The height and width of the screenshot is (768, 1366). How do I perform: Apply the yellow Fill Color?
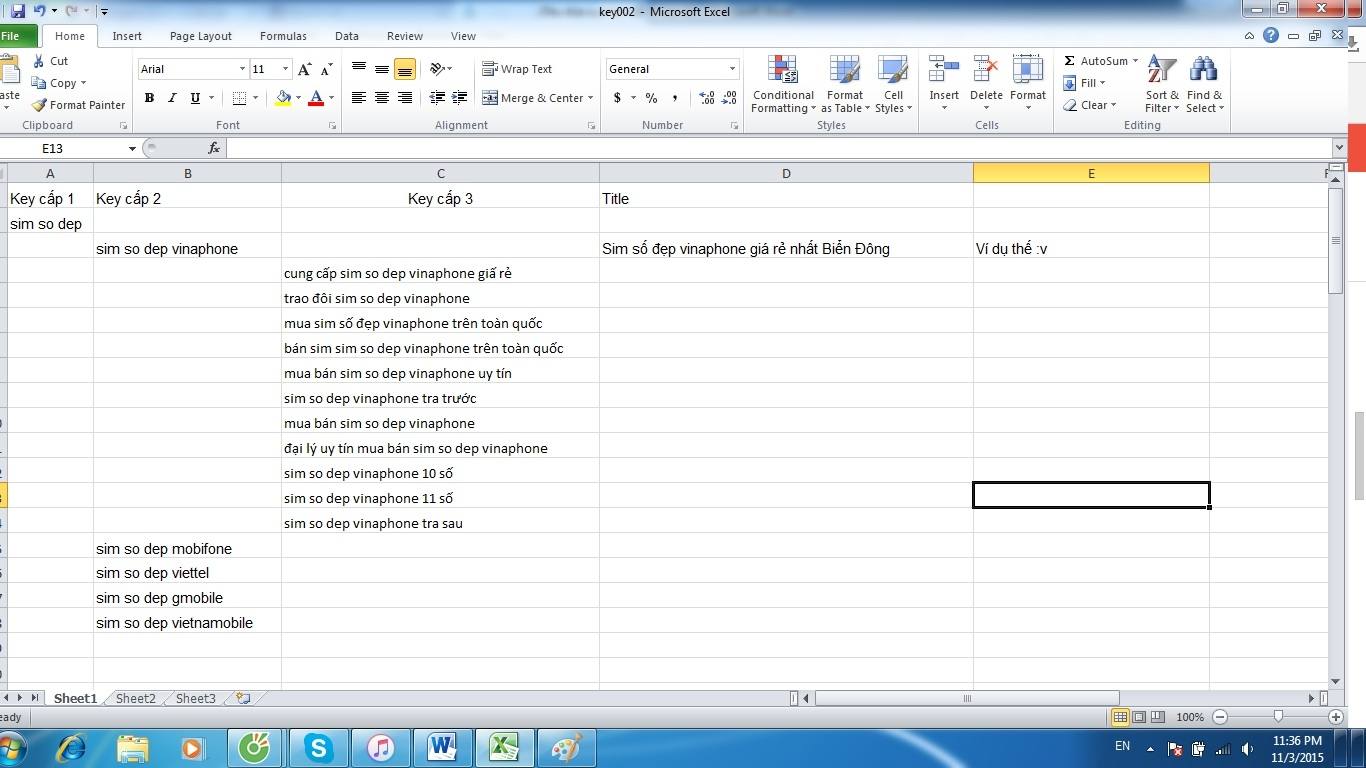[x=283, y=98]
